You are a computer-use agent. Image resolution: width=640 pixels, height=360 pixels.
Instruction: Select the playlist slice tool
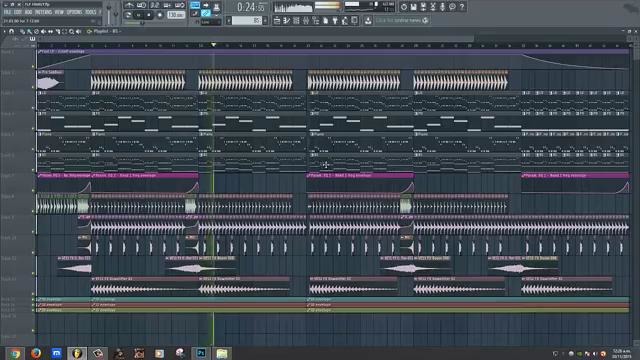coord(58,31)
